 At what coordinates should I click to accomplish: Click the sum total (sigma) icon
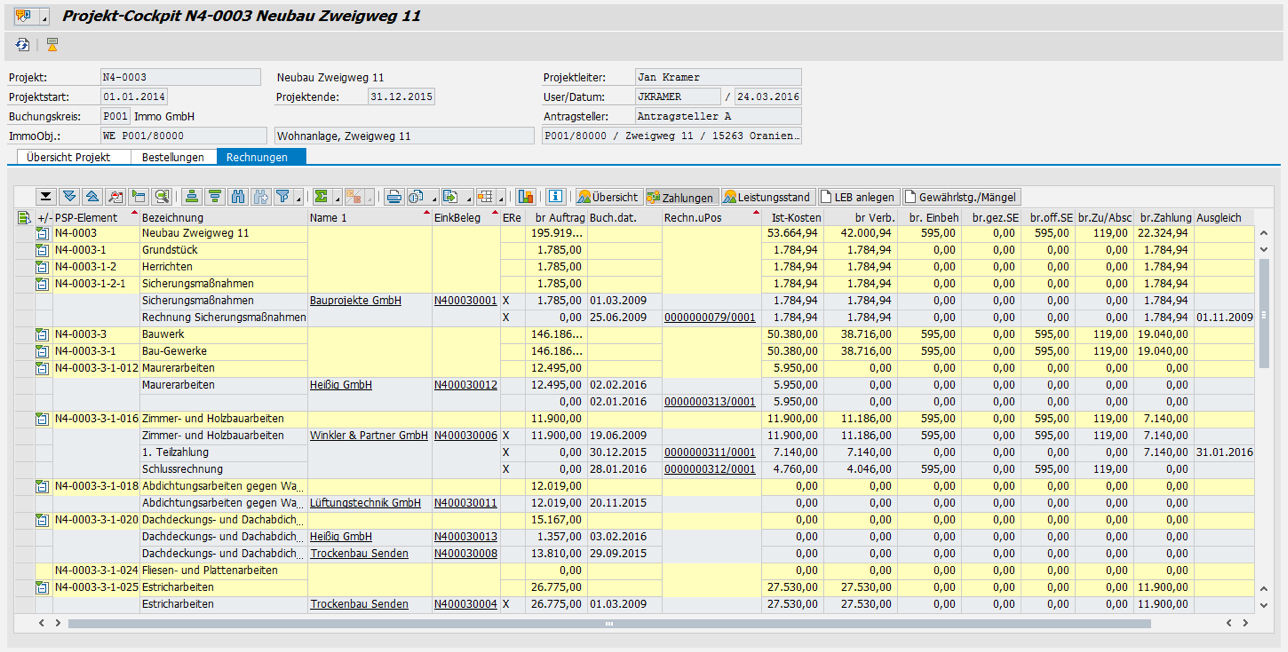[x=321, y=197]
